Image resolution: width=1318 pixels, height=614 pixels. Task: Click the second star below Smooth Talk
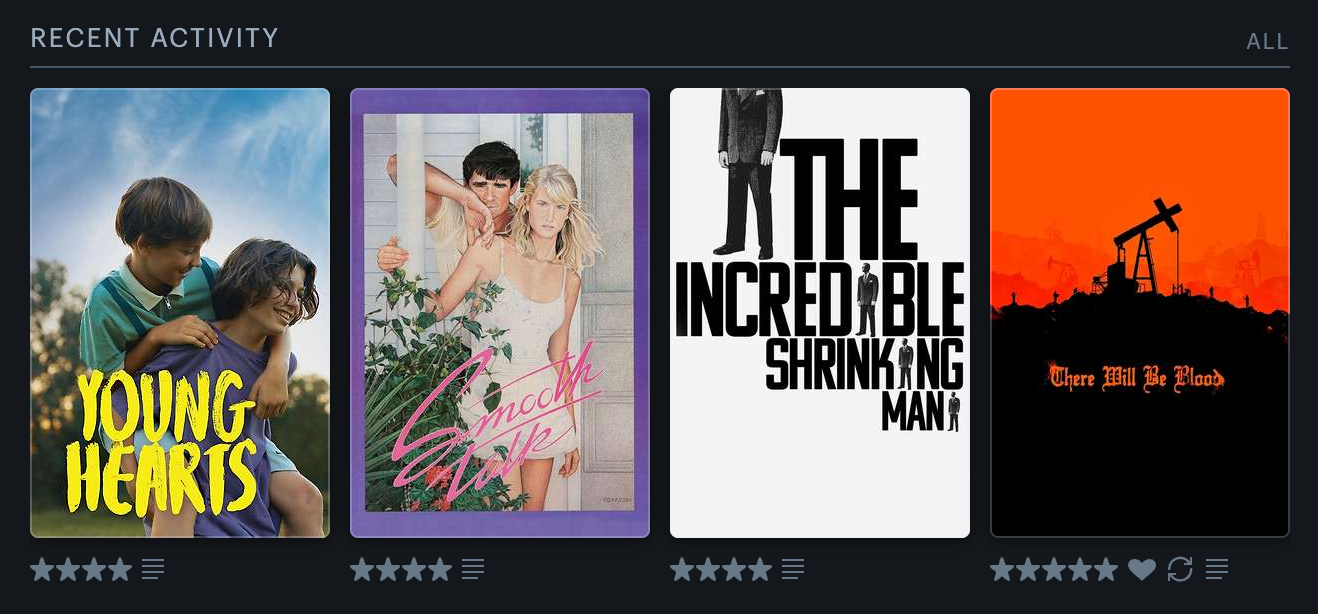388,570
